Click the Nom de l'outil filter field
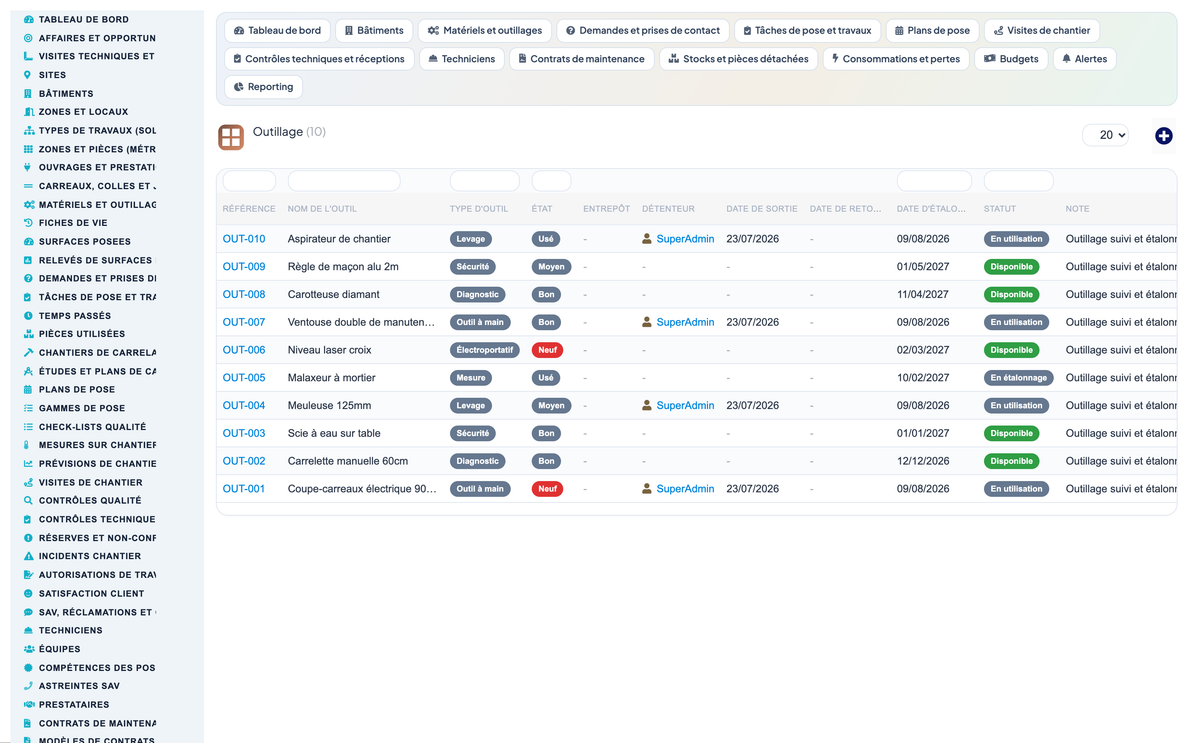The width and height of the screenshot is (1200, 743). 344,181
